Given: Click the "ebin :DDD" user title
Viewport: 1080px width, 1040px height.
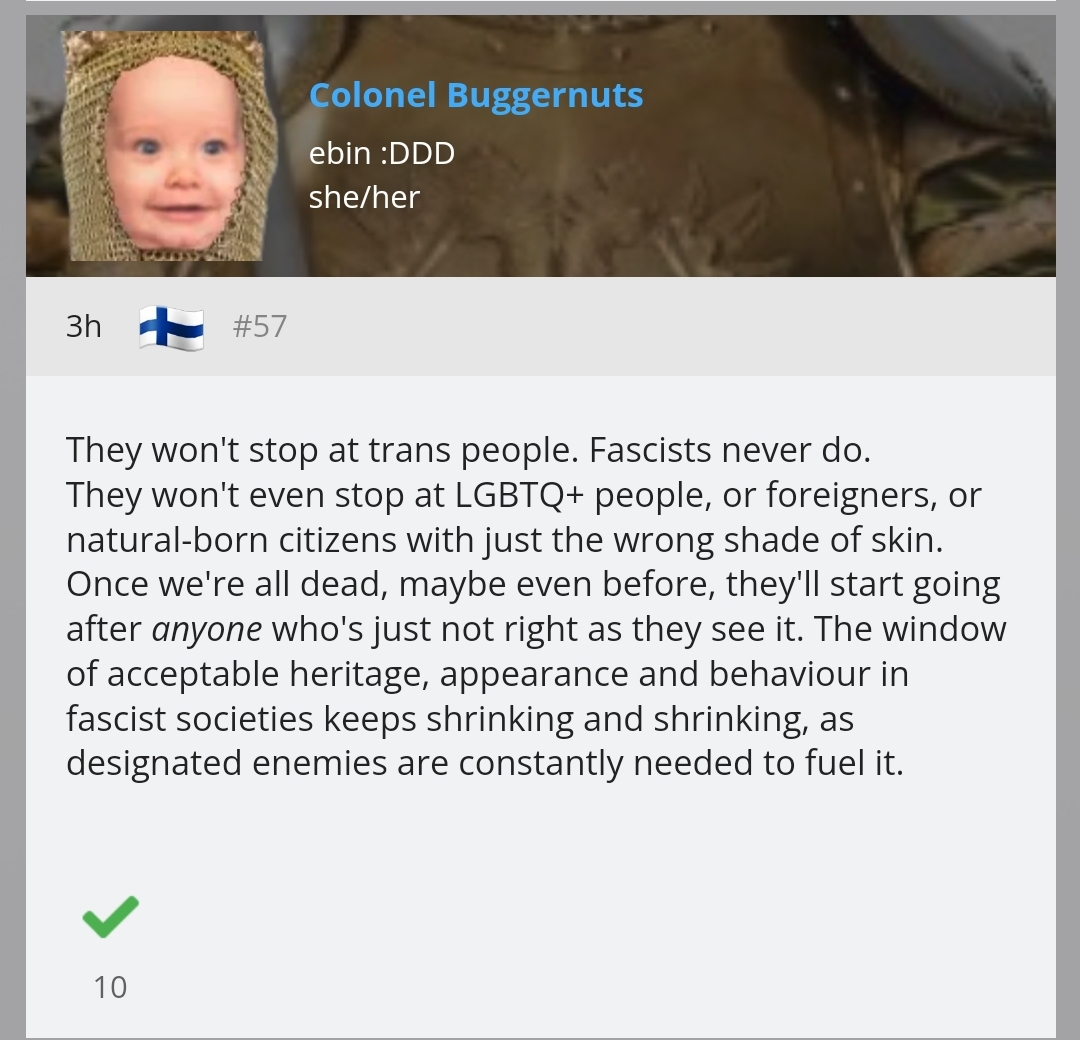Looking at the screenshot, I should coord(382,154).
